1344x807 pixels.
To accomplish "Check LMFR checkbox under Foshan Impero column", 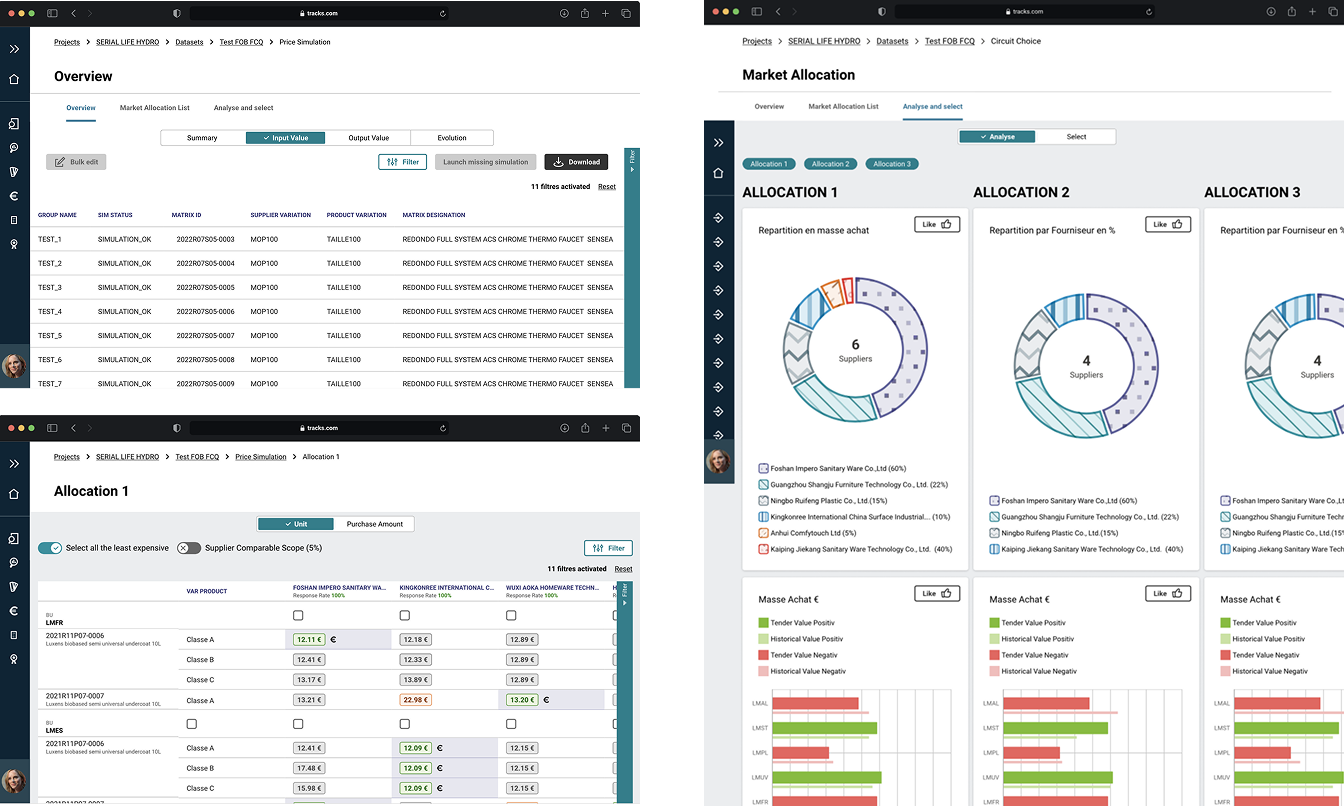I will (298, 616).
